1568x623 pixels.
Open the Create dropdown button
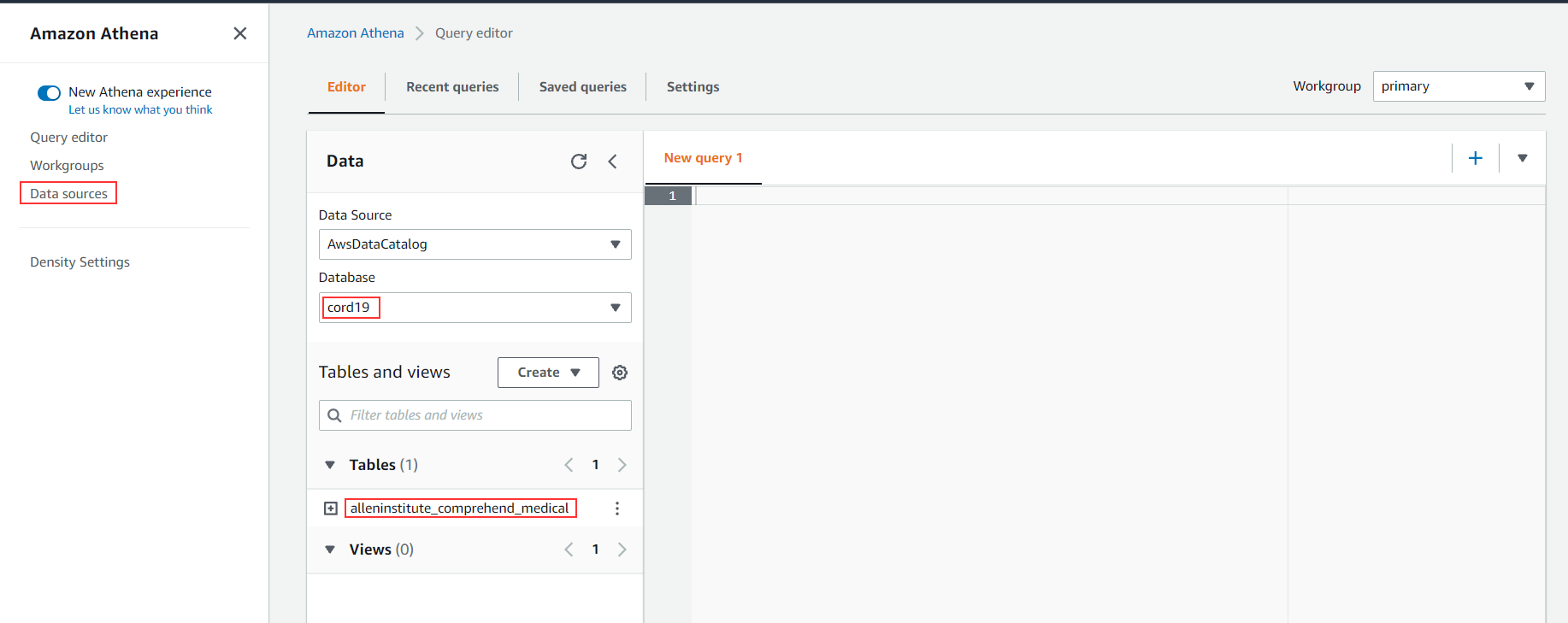coord(548,373)
